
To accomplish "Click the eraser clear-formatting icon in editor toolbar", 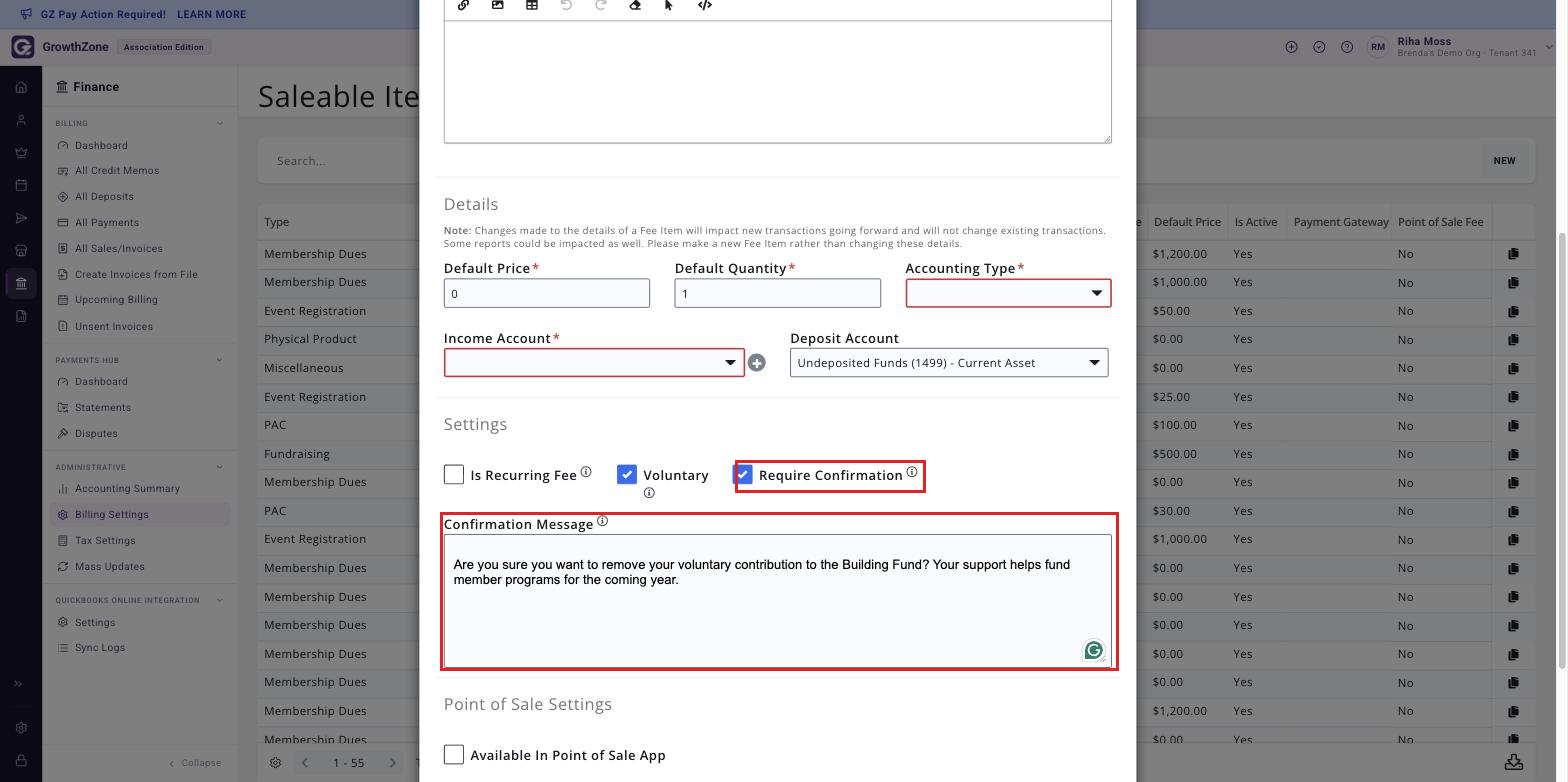I will (x=635, y=5).
